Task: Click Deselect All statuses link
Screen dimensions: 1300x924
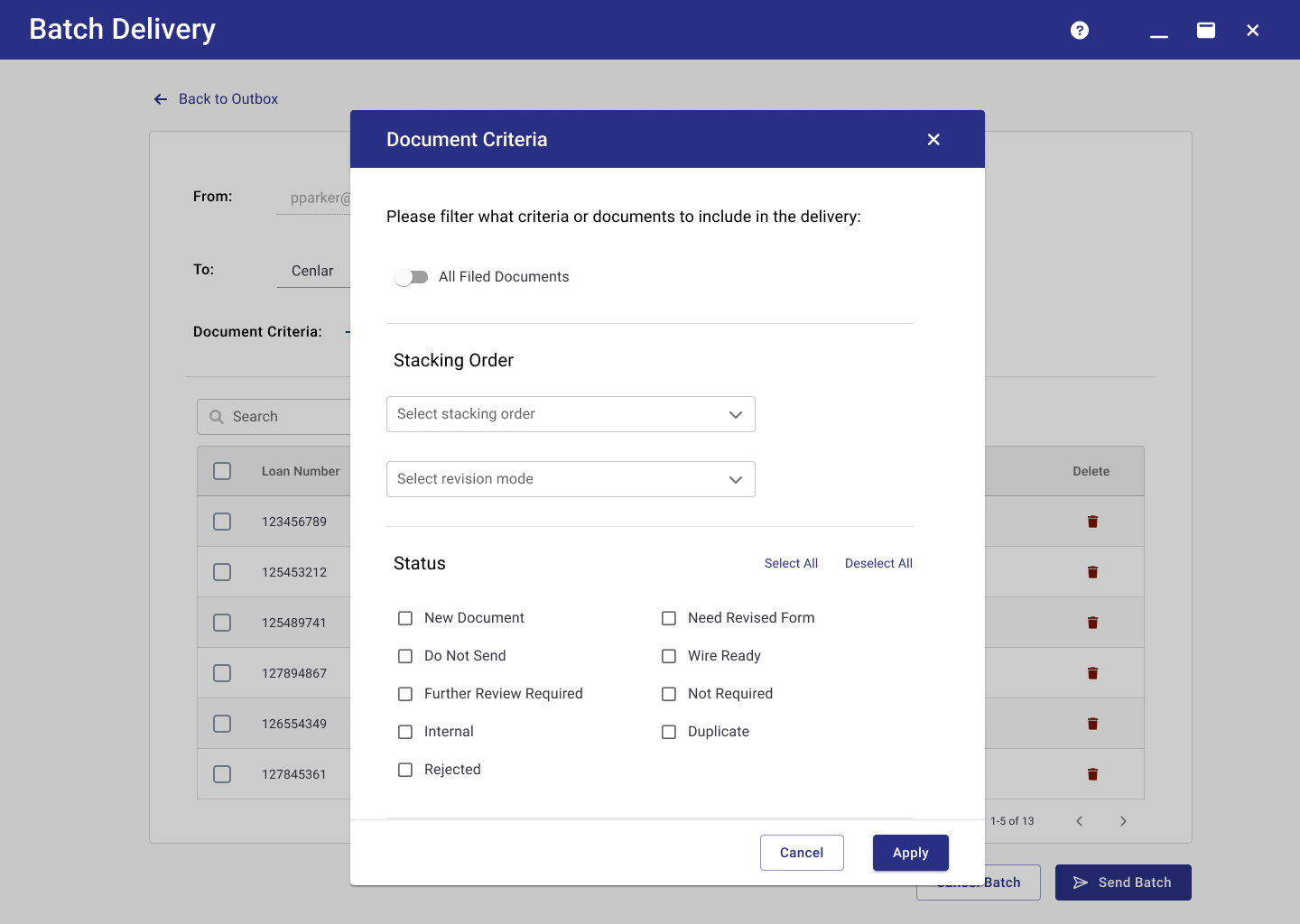Action: tap(878, 563)
